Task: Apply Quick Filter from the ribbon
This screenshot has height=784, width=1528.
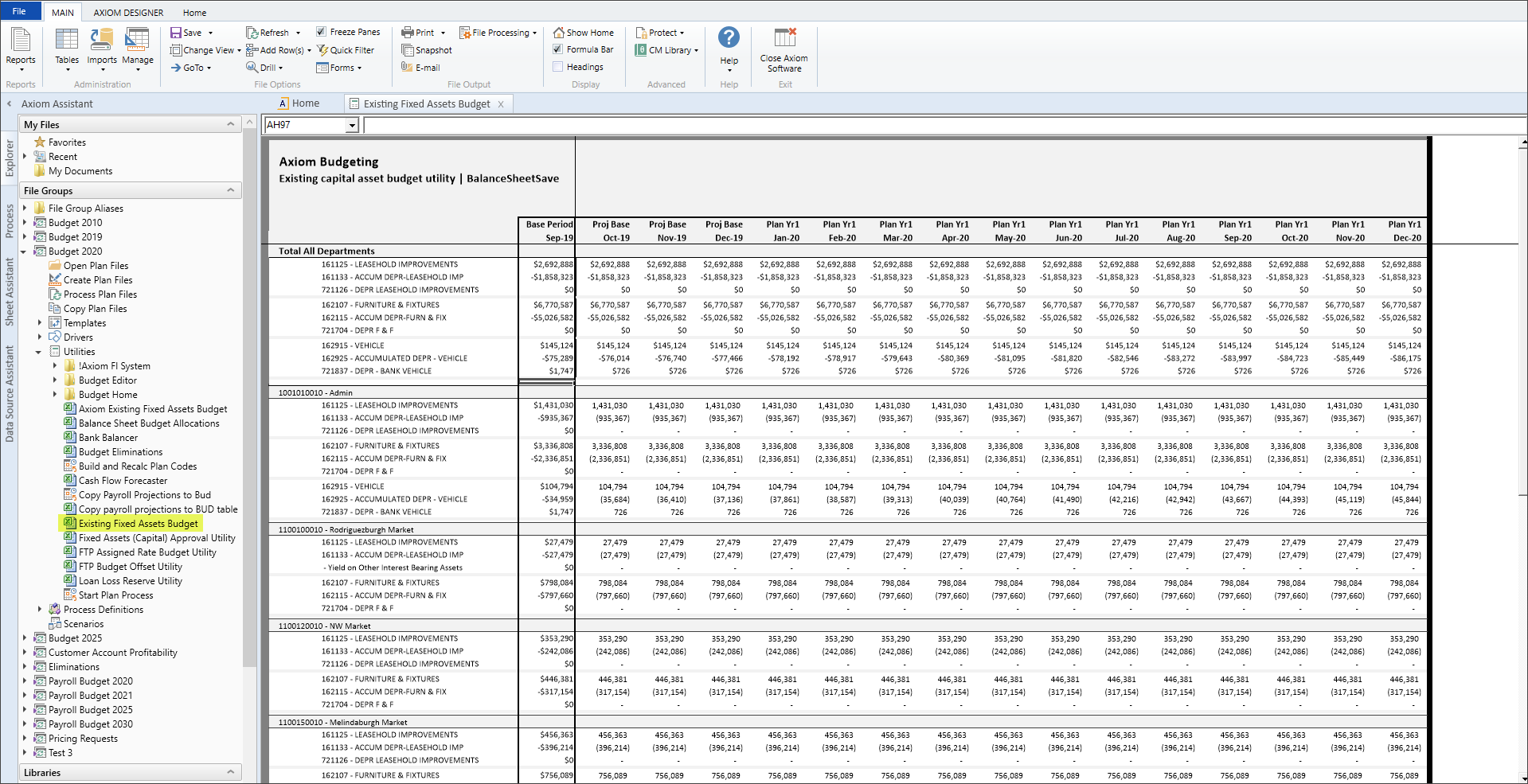Action: click(x=346, y=50)
